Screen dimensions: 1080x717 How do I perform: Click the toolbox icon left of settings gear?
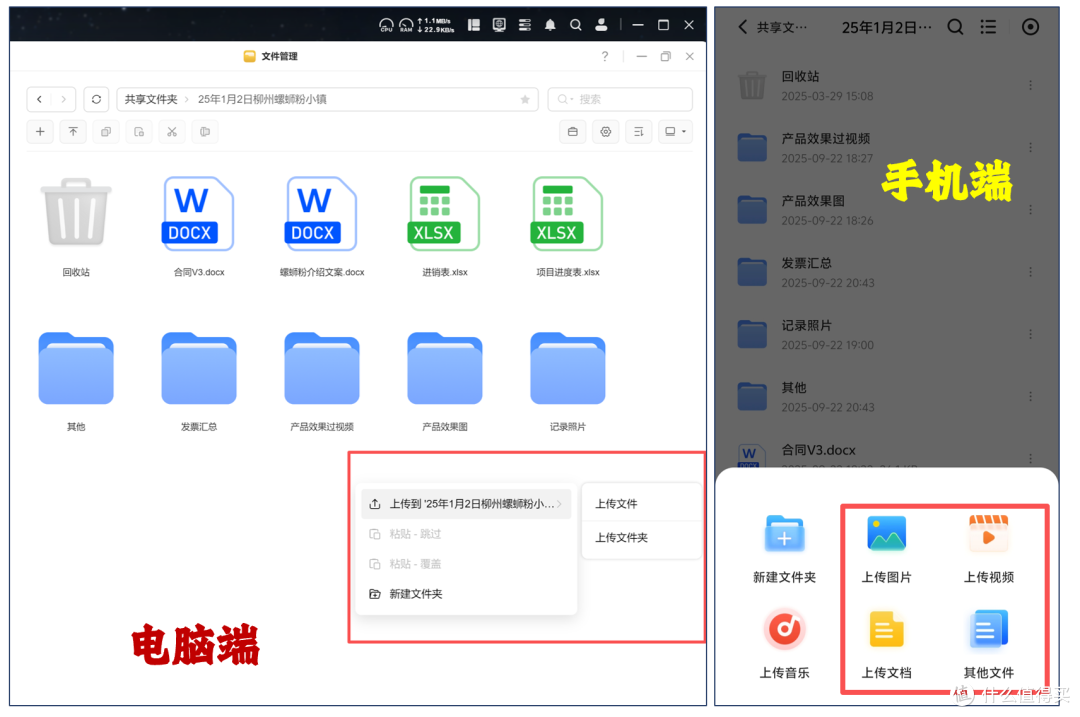572,132
